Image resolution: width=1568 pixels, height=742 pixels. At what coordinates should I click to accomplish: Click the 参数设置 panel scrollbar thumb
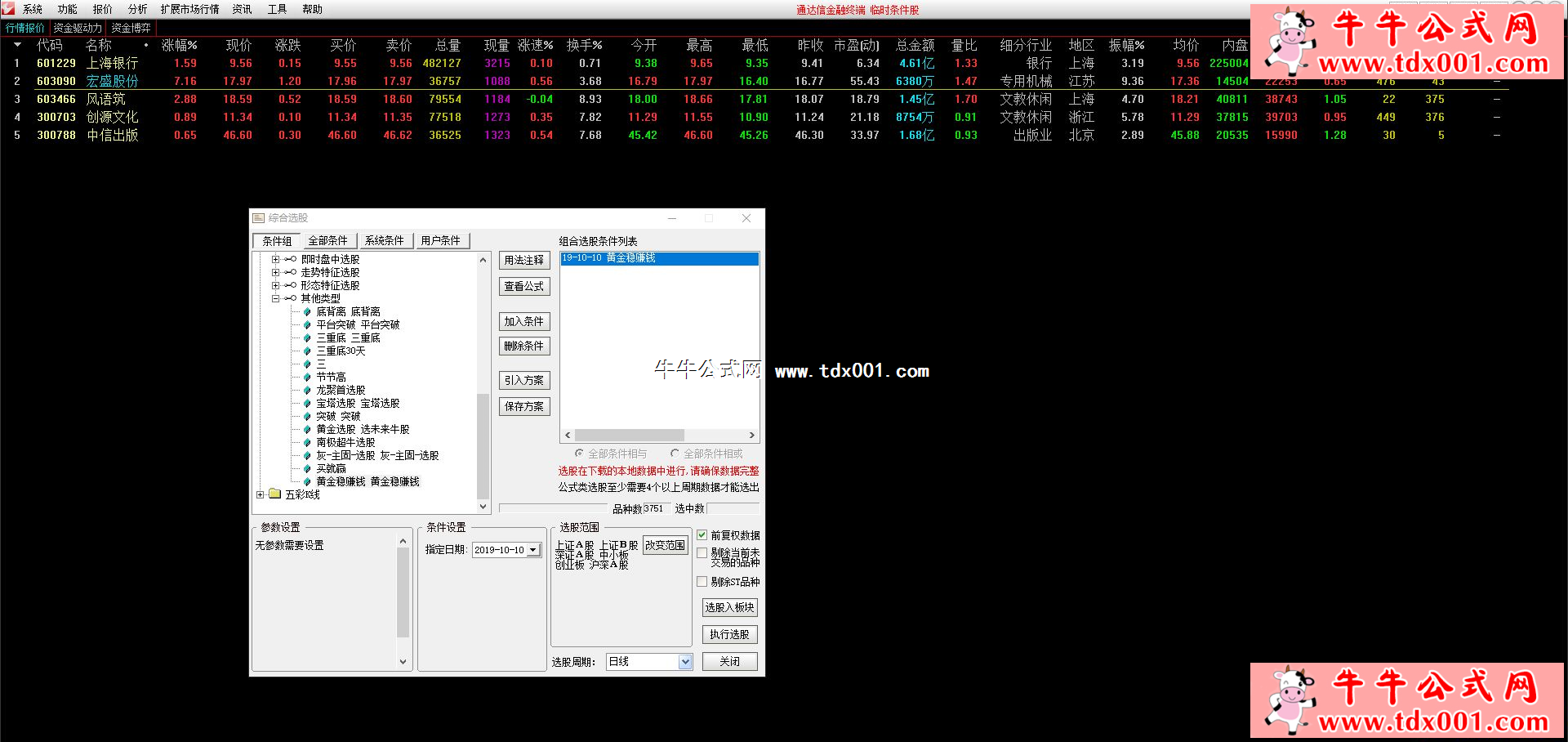click(403, 592)
